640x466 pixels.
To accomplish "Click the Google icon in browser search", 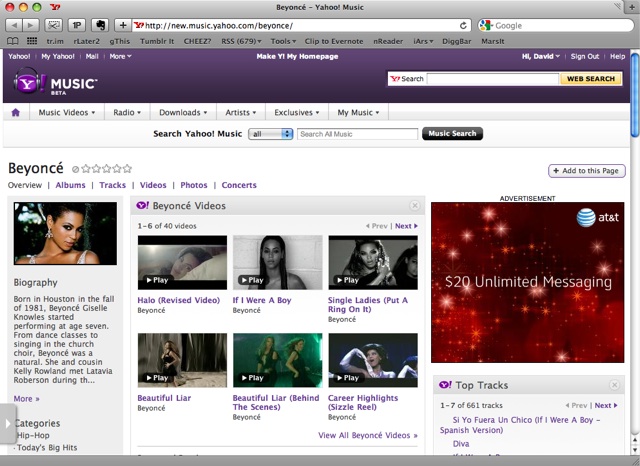I will point(485,25).
